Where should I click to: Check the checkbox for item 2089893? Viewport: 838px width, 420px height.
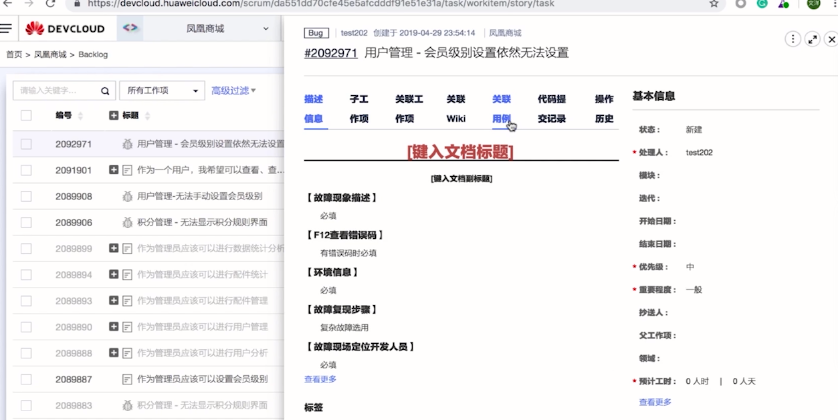point(26,301)
